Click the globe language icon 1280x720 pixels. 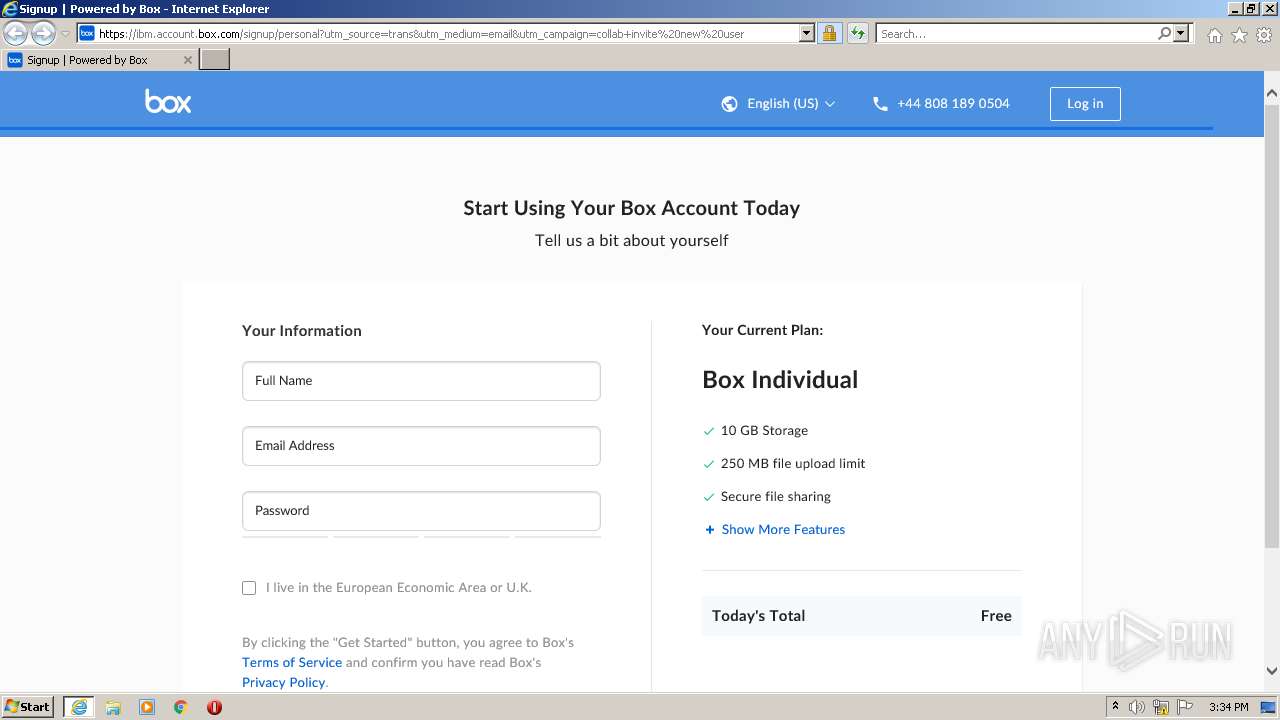(x=730, y=104)
